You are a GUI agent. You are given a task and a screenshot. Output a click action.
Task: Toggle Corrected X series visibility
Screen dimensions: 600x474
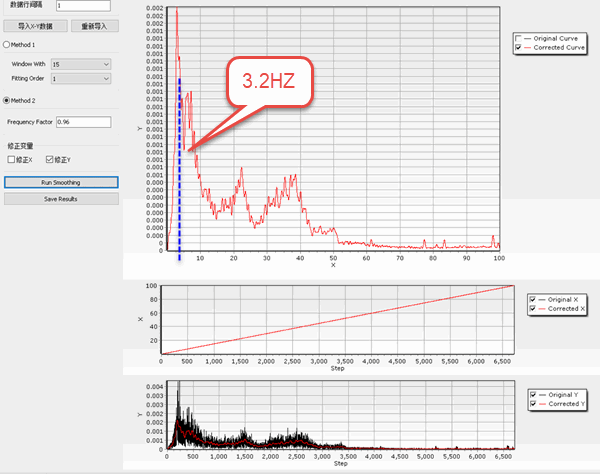[531, 309]
